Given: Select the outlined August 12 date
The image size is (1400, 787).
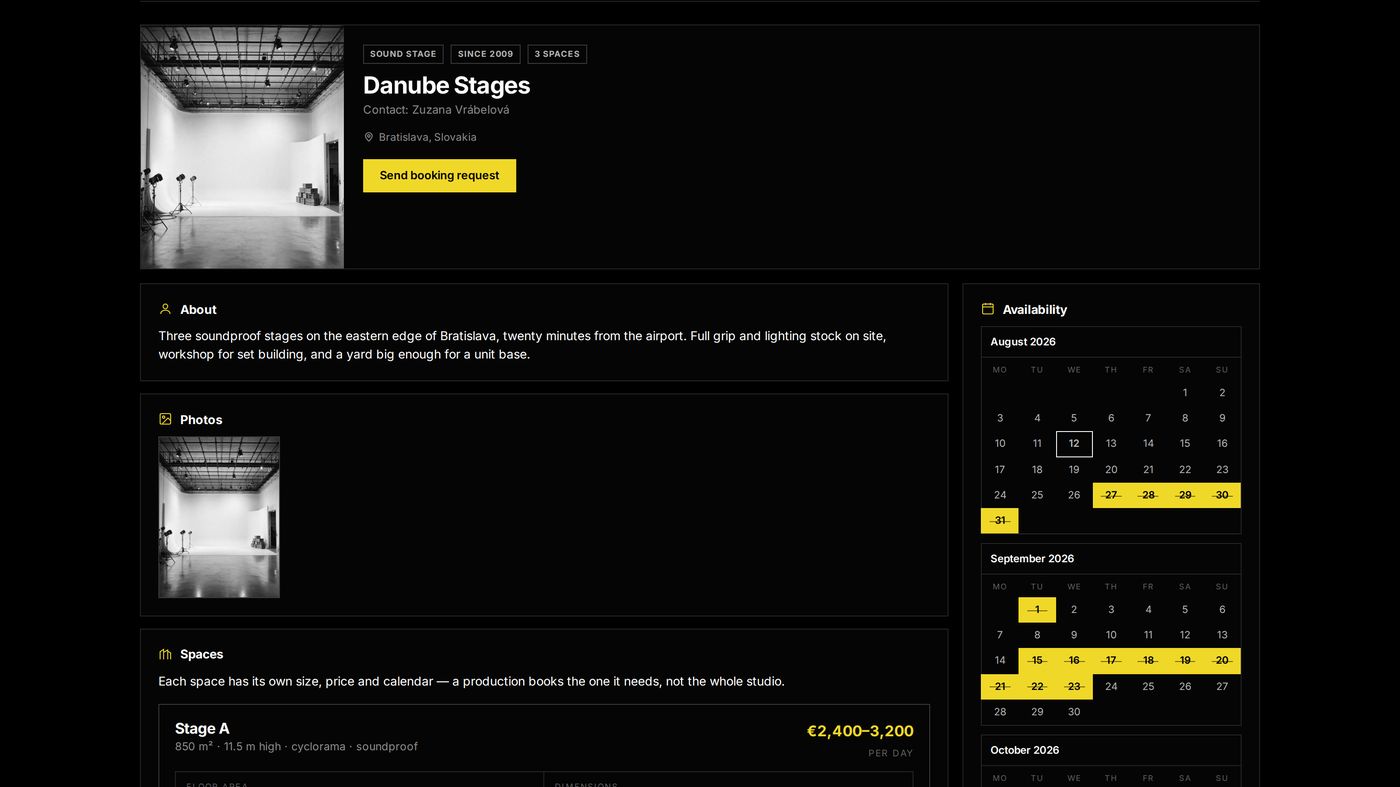Looking at the screenshot, I should click(1074, 444).
